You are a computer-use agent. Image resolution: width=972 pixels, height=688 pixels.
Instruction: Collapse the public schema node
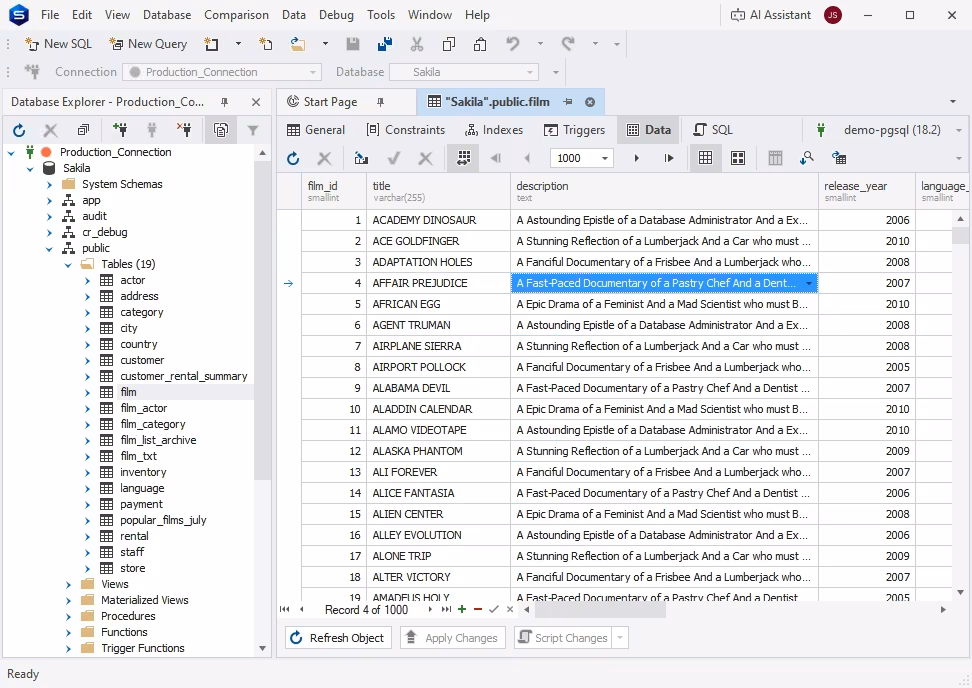click(x=49, y=249)
